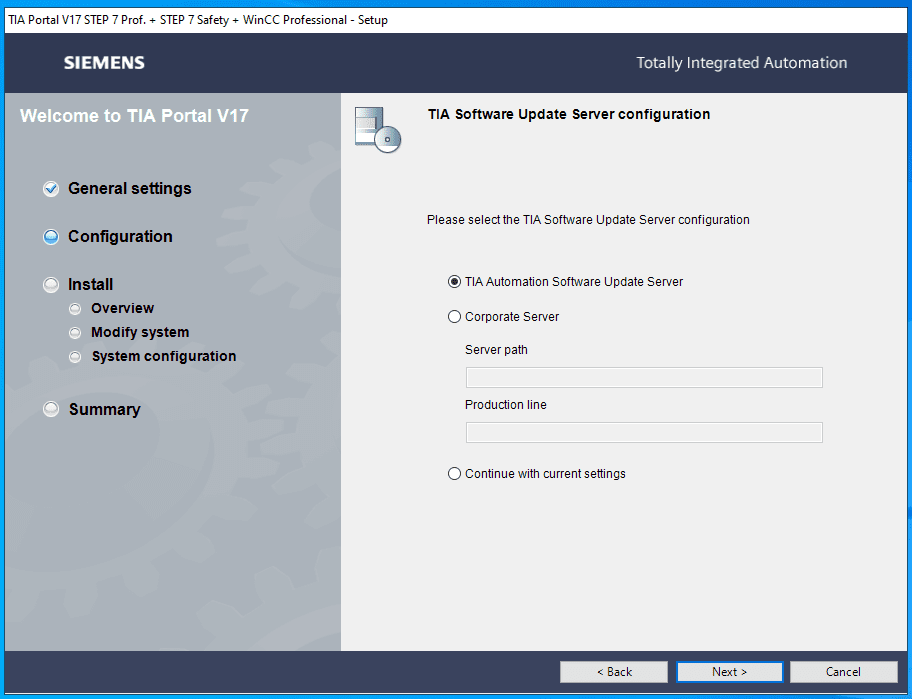This screenshot has height=699, width=912.
Task: Click the setup window title bar text
Action: pyautogui.click(x=198, y=20)
